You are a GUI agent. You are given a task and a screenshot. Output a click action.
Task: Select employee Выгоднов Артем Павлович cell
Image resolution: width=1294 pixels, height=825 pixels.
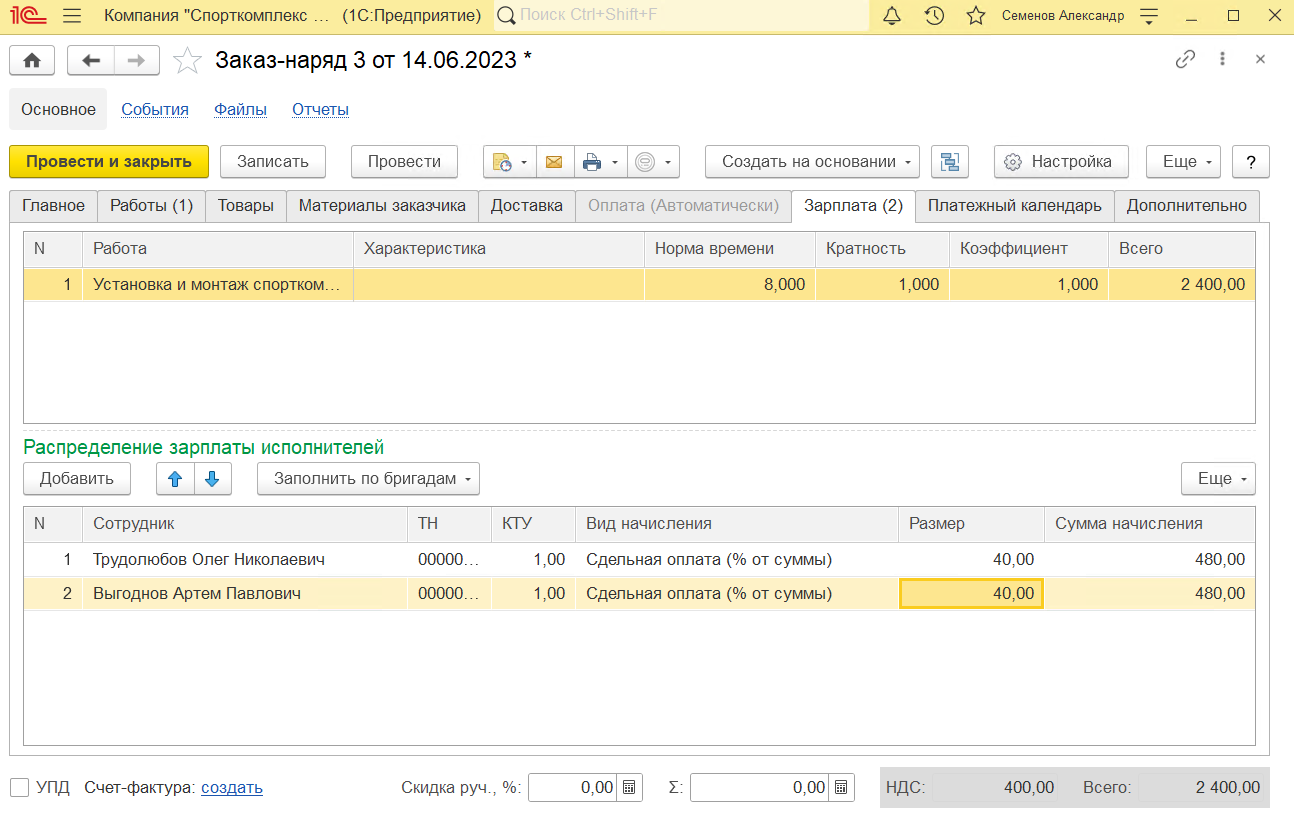(x=245, y=594)
